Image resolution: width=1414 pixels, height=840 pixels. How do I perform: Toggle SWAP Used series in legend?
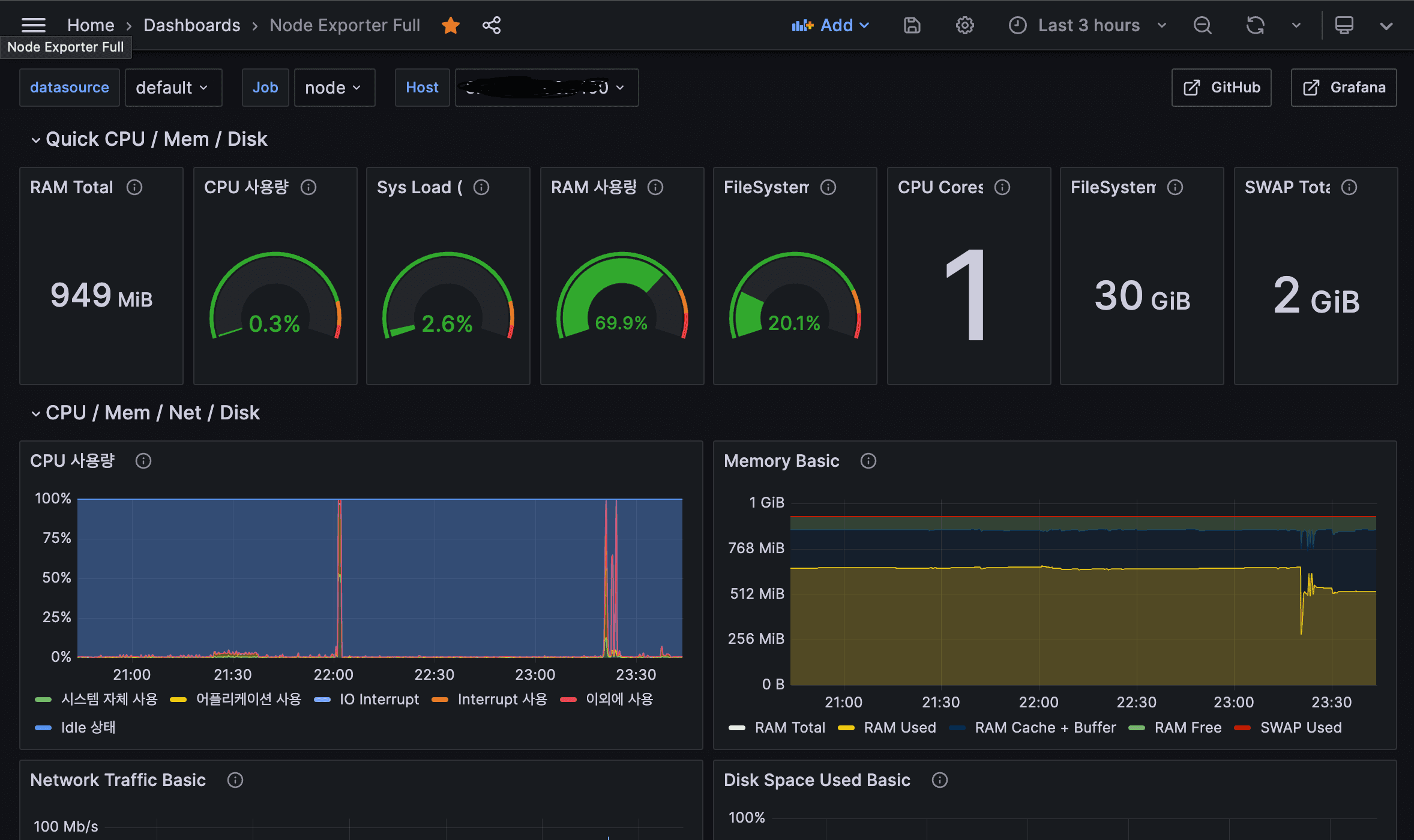tap(1301, 727)
